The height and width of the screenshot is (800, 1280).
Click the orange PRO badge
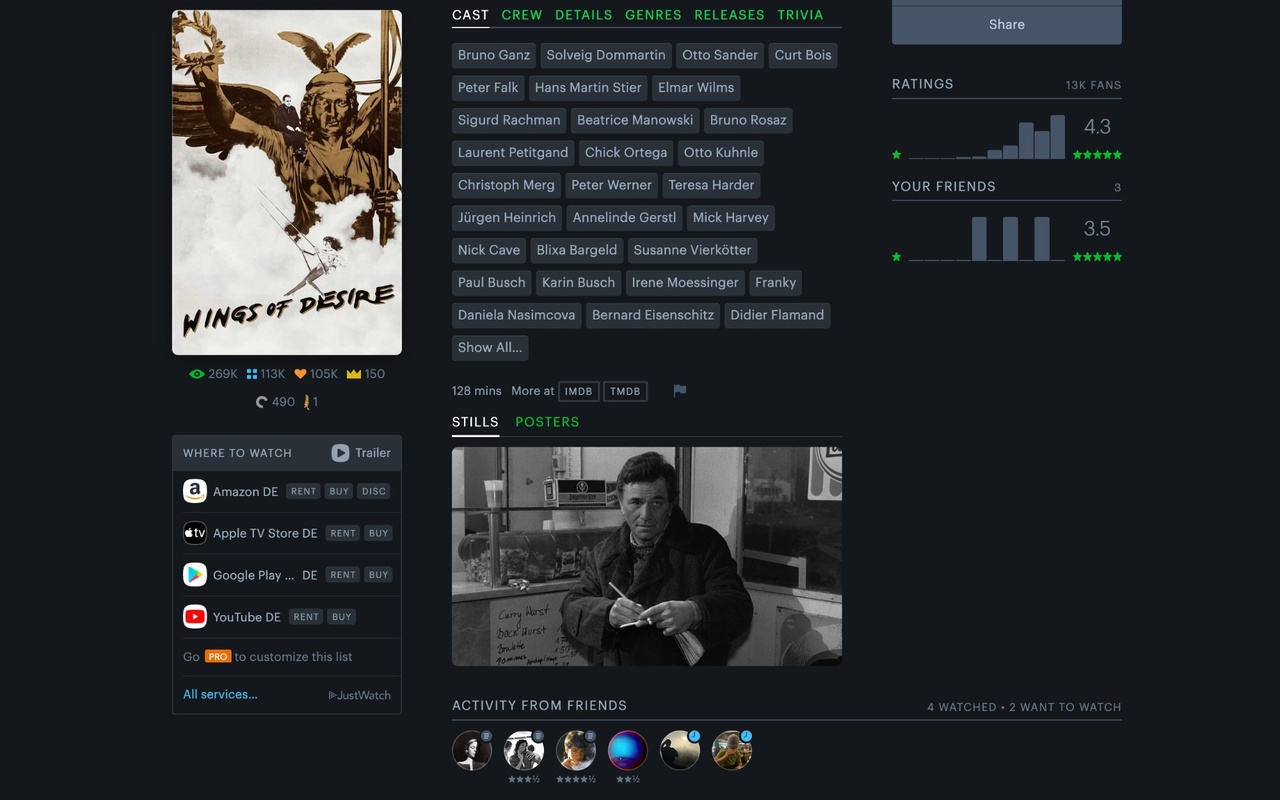click(x=218, y=657)
